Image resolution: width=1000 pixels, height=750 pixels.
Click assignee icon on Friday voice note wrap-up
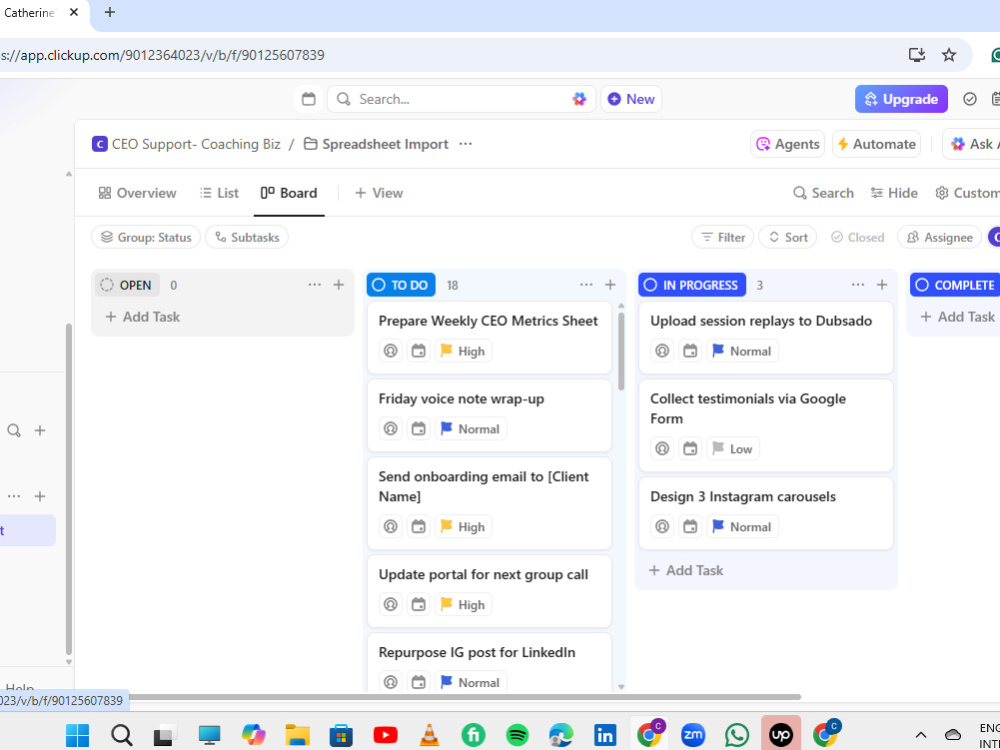click(x=390, y=429)
